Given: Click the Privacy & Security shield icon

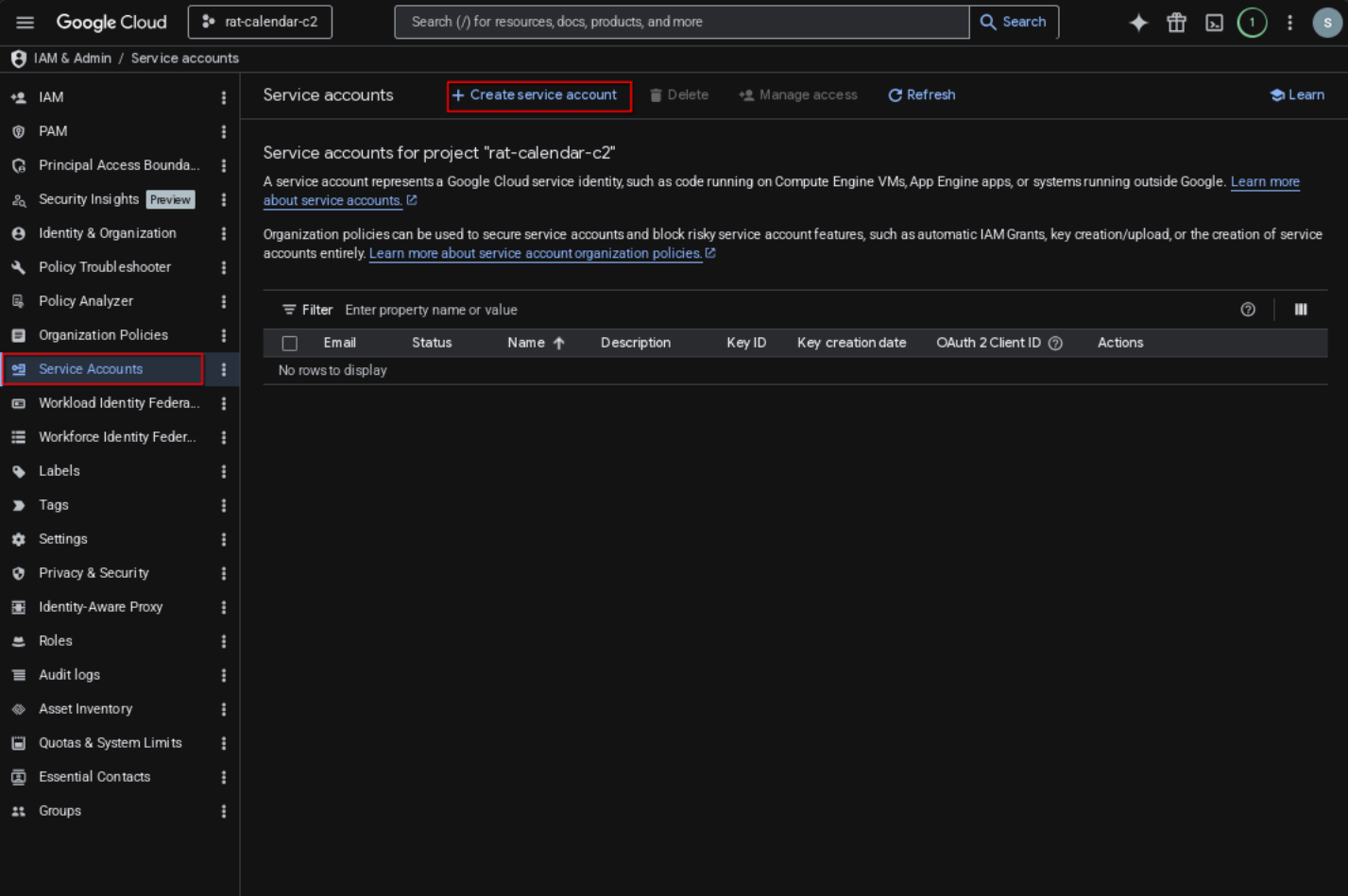Looking at the screenshot, I should pos(18,573).
